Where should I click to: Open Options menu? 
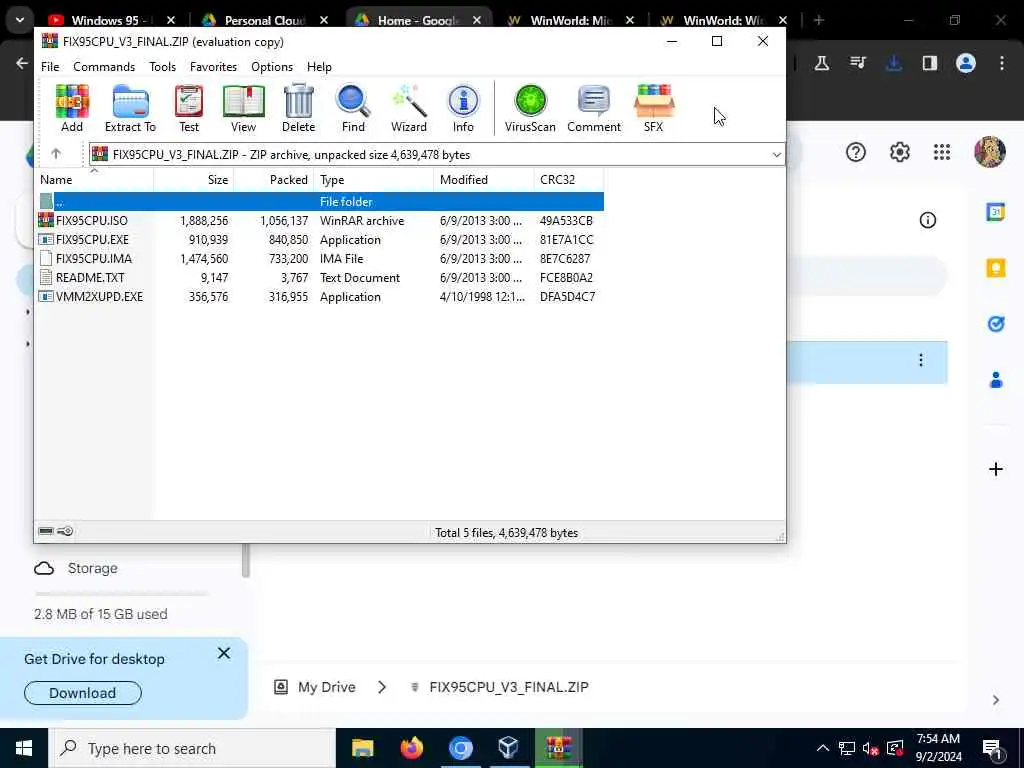pyautogui.click(x=272, y=67)
